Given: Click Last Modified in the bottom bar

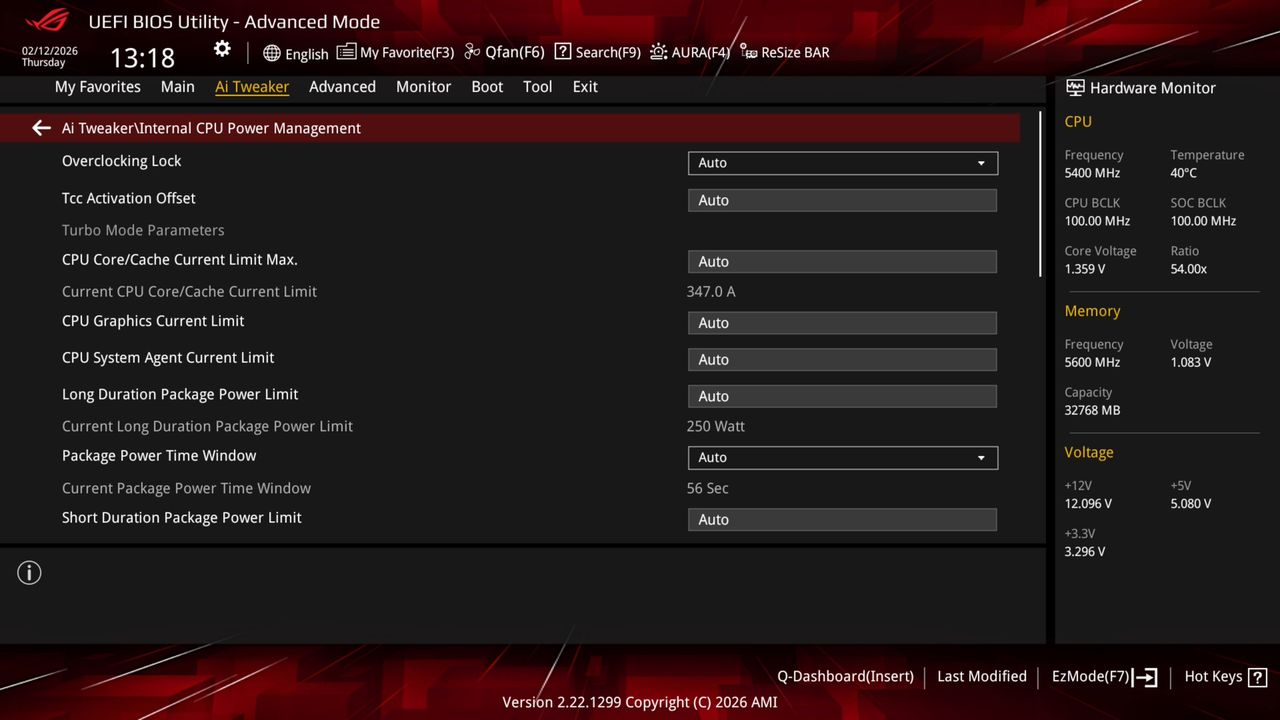Looking at the screenshot, I should [981, 676].
